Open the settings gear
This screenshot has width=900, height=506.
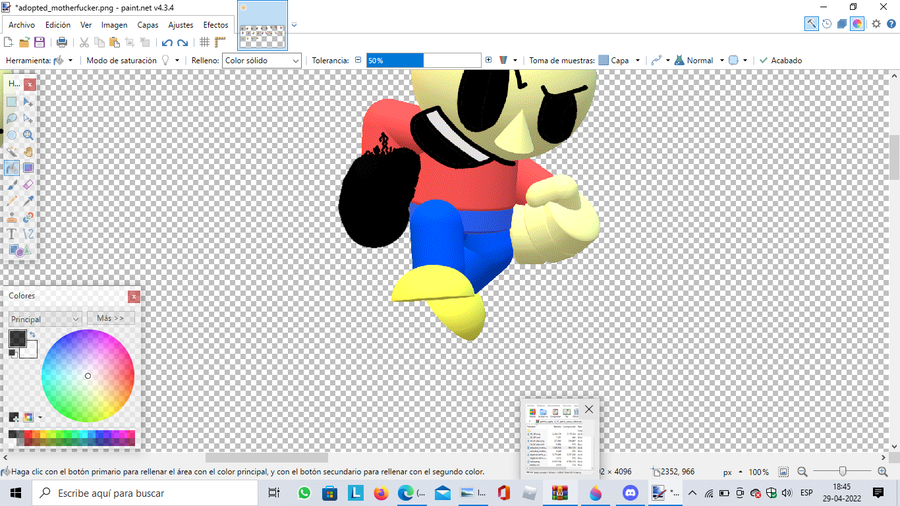tap(876, 24)
